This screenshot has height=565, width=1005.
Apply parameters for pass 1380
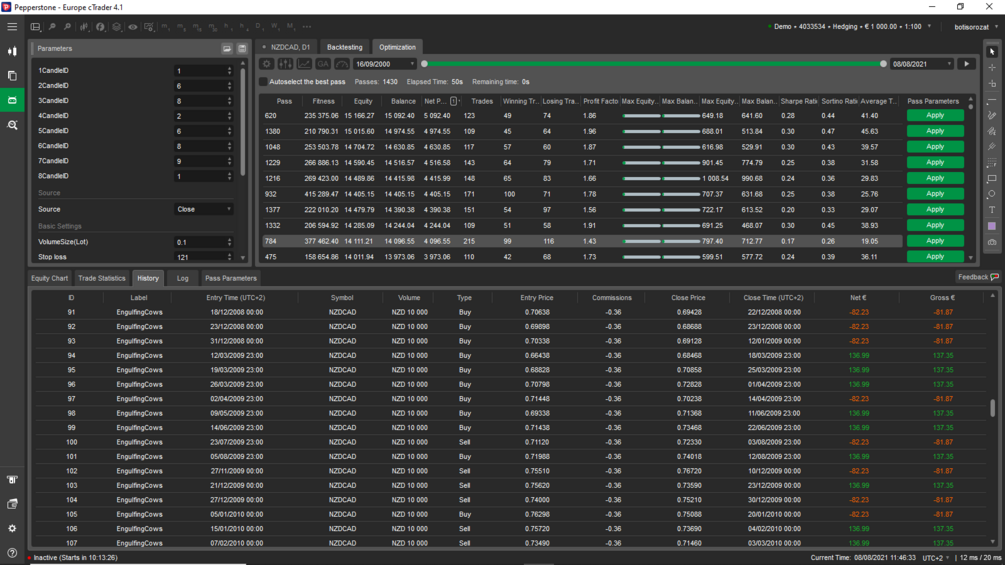pyautogui.click(x=935, y=131)
